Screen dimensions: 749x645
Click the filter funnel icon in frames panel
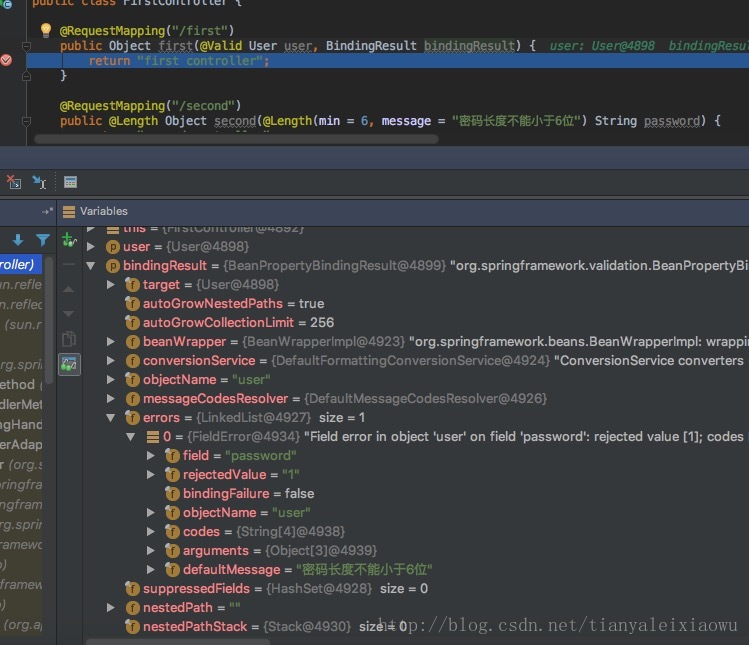43,240
